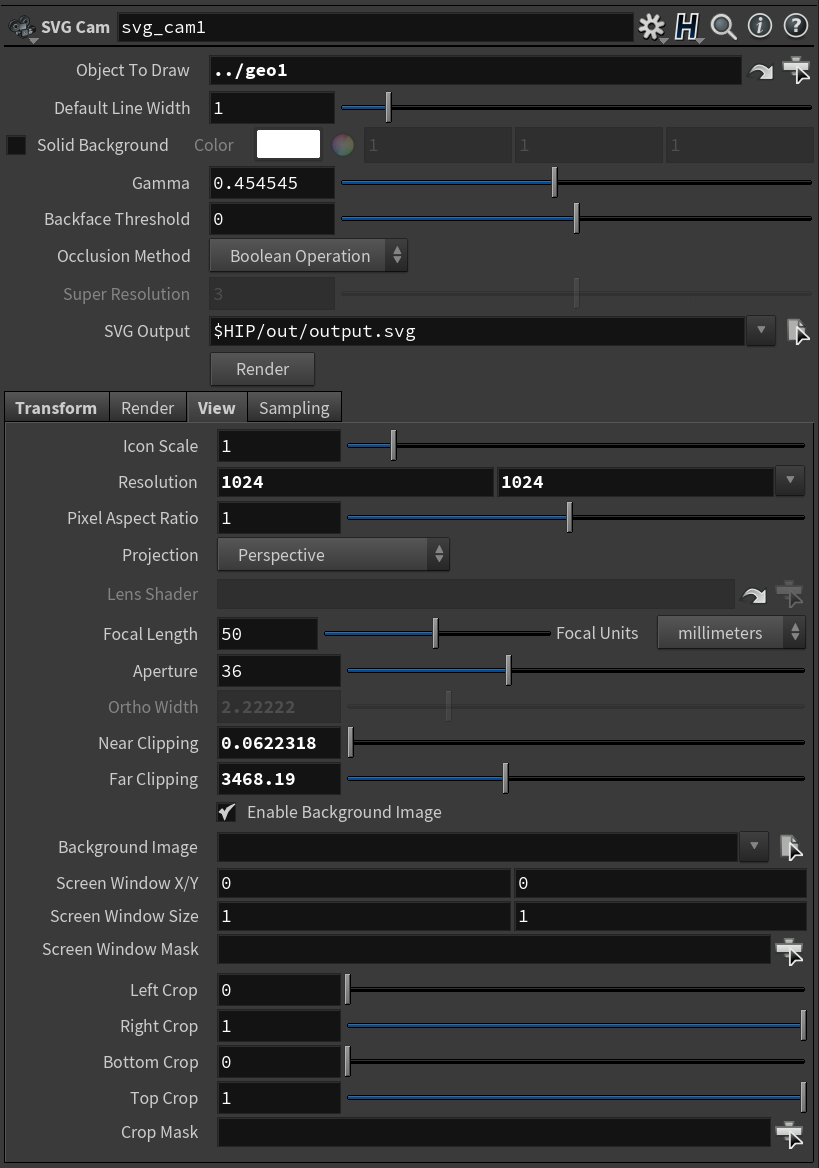
Task: Click the magnifier search parameters icon
Action: tap(723, 27)
